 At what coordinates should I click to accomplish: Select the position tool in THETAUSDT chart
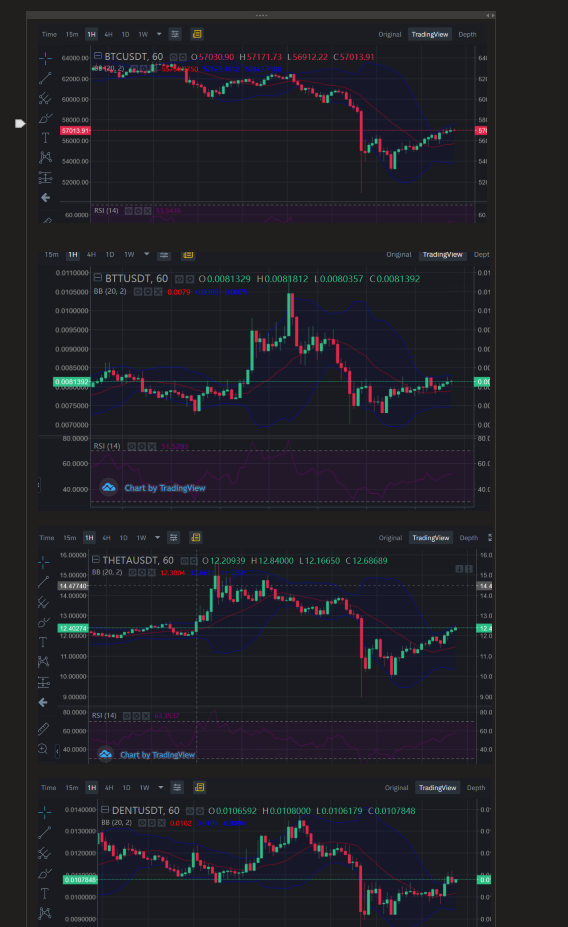click(x=44, y=682)
